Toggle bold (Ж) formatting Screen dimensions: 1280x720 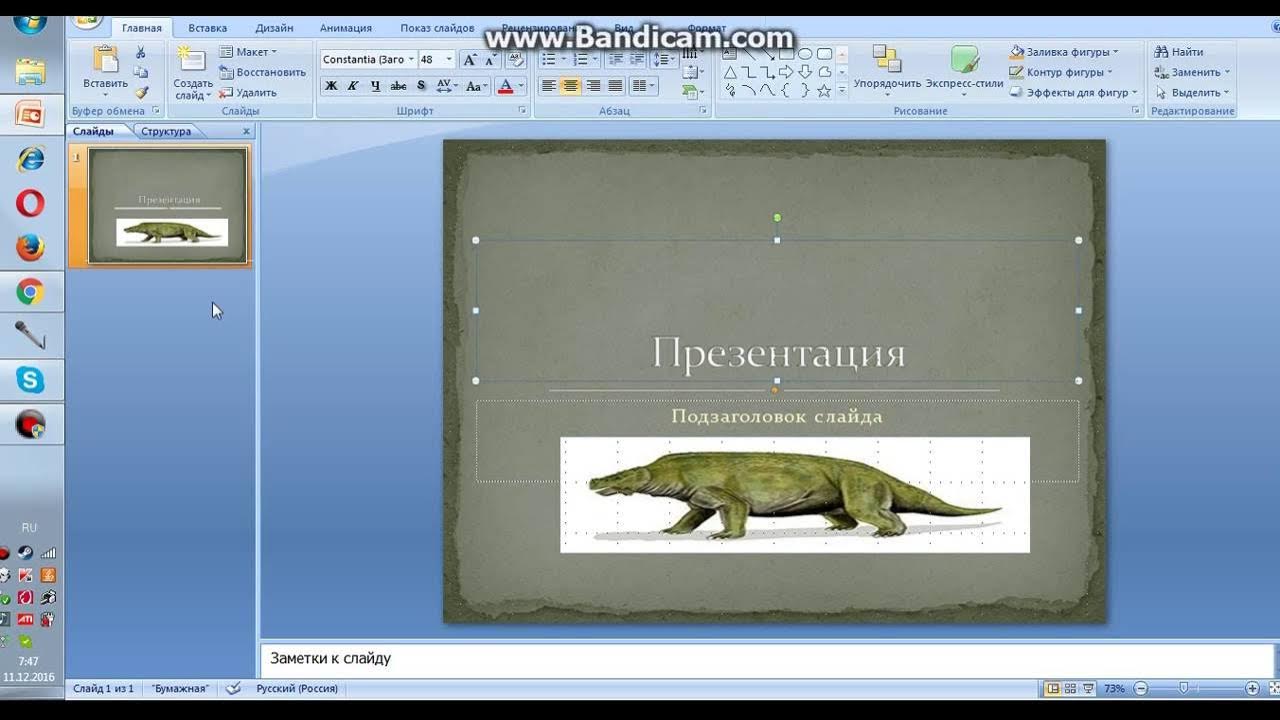(x=331, y=86)
